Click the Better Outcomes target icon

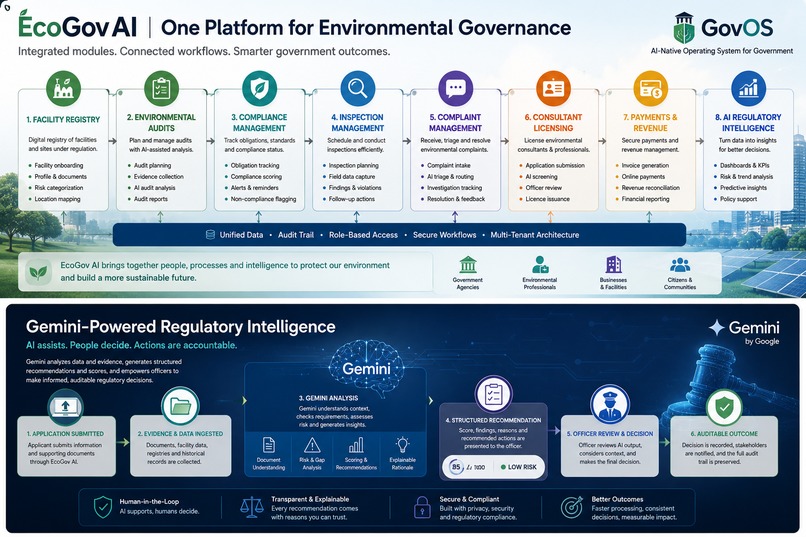(572, 507)
